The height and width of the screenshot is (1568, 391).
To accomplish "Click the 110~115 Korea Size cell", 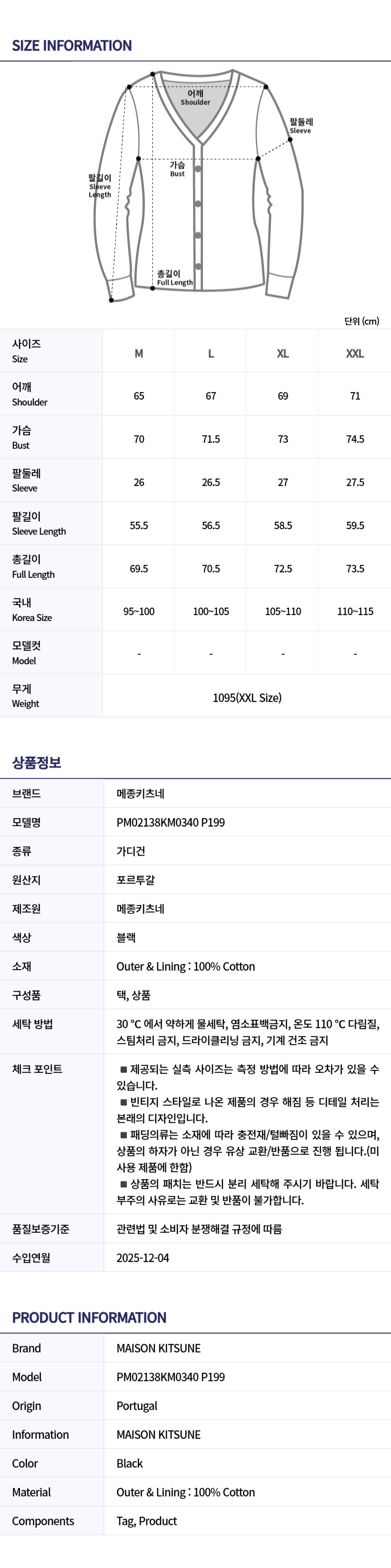I will [x=355, y=611].
